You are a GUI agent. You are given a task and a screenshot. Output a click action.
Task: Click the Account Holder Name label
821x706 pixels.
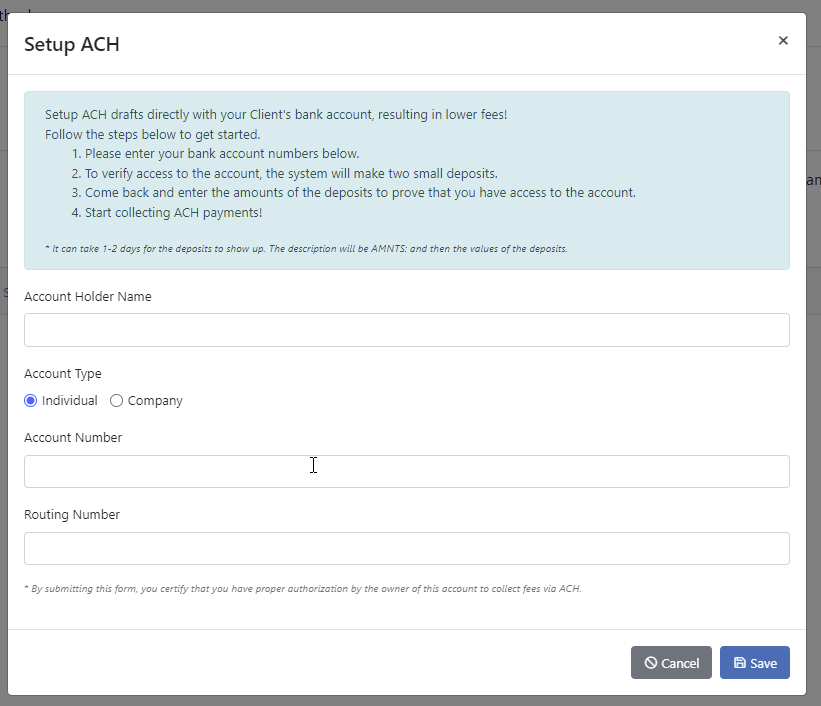click(87, 296)
